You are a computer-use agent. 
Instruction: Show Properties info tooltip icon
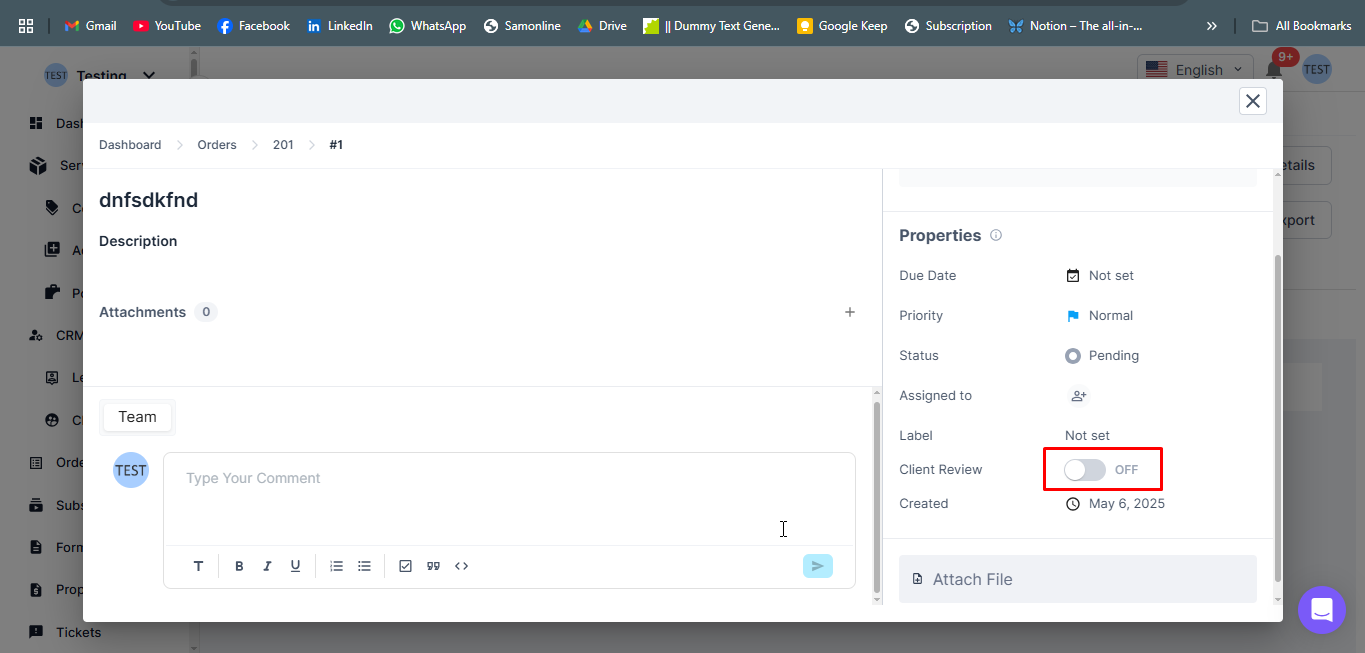(996, 236)
